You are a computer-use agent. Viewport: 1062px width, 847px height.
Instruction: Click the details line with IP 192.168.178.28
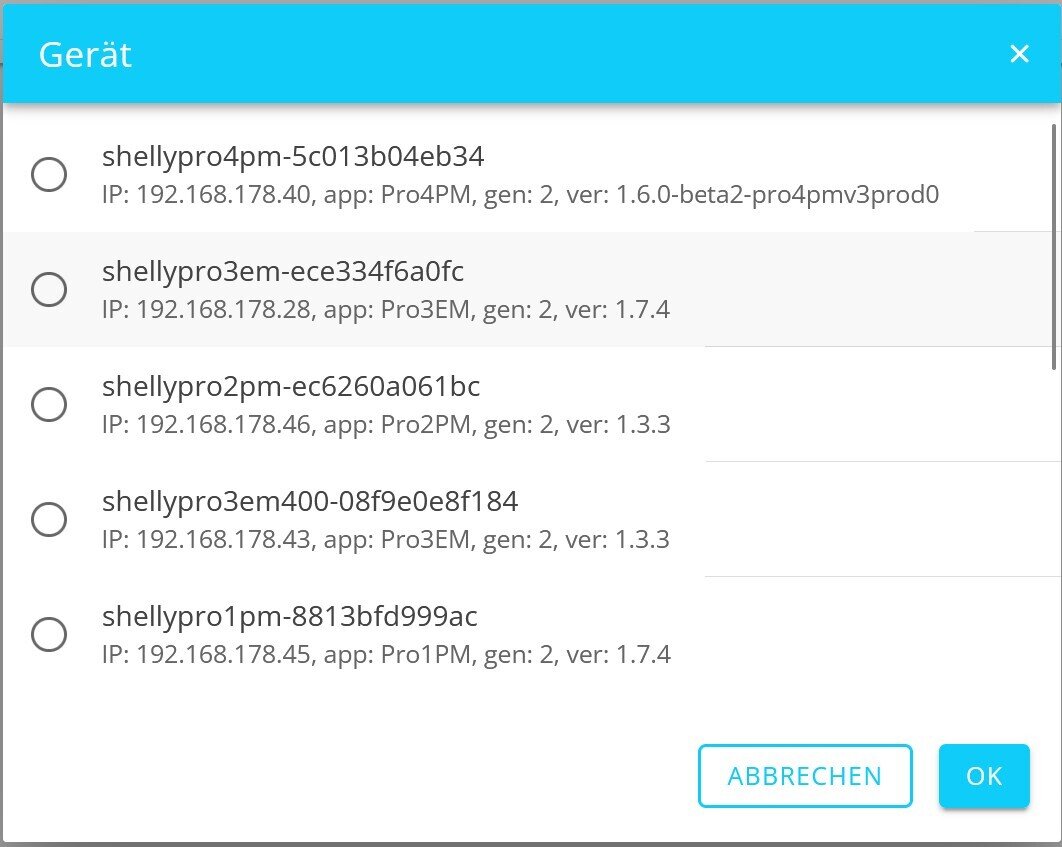[x=385, y=310]
